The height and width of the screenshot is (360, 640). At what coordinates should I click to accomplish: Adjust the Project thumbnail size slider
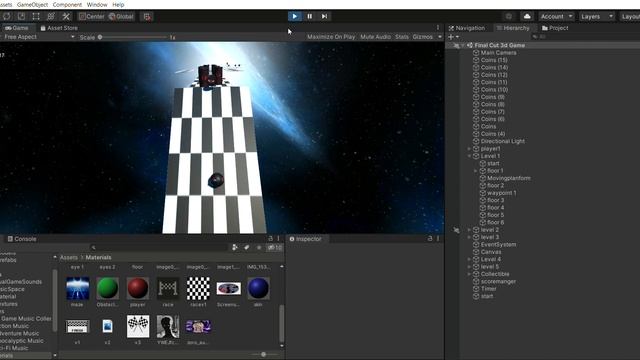coord(265,354)
